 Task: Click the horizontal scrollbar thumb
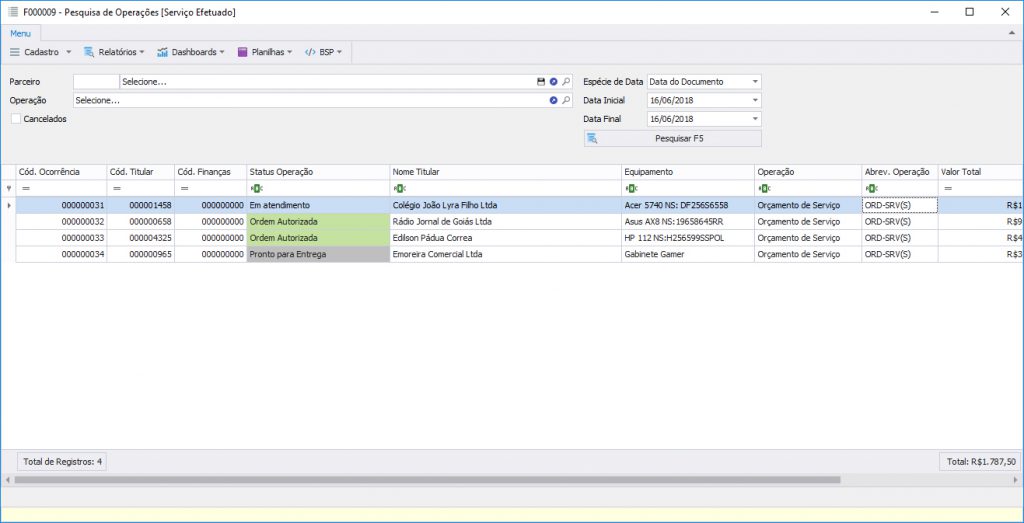pos(427,479)
